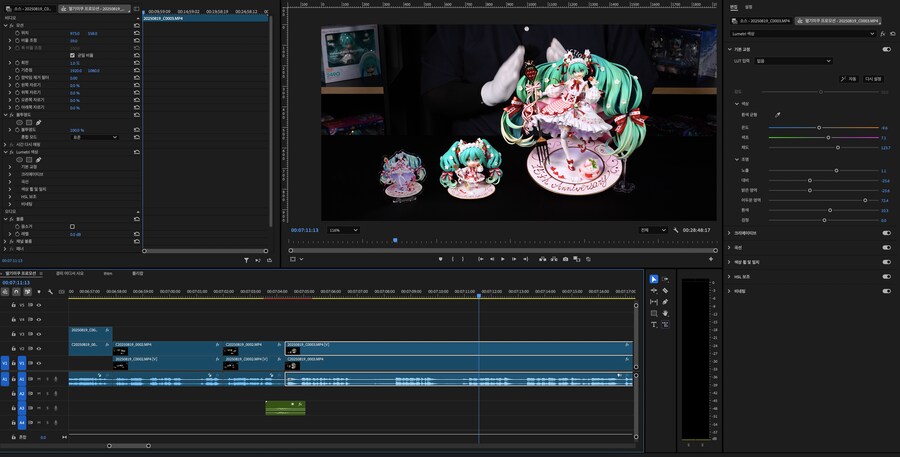Open the Effect Controls filter funnel icon
Viewport: 900px width, 457px height.
246,260
